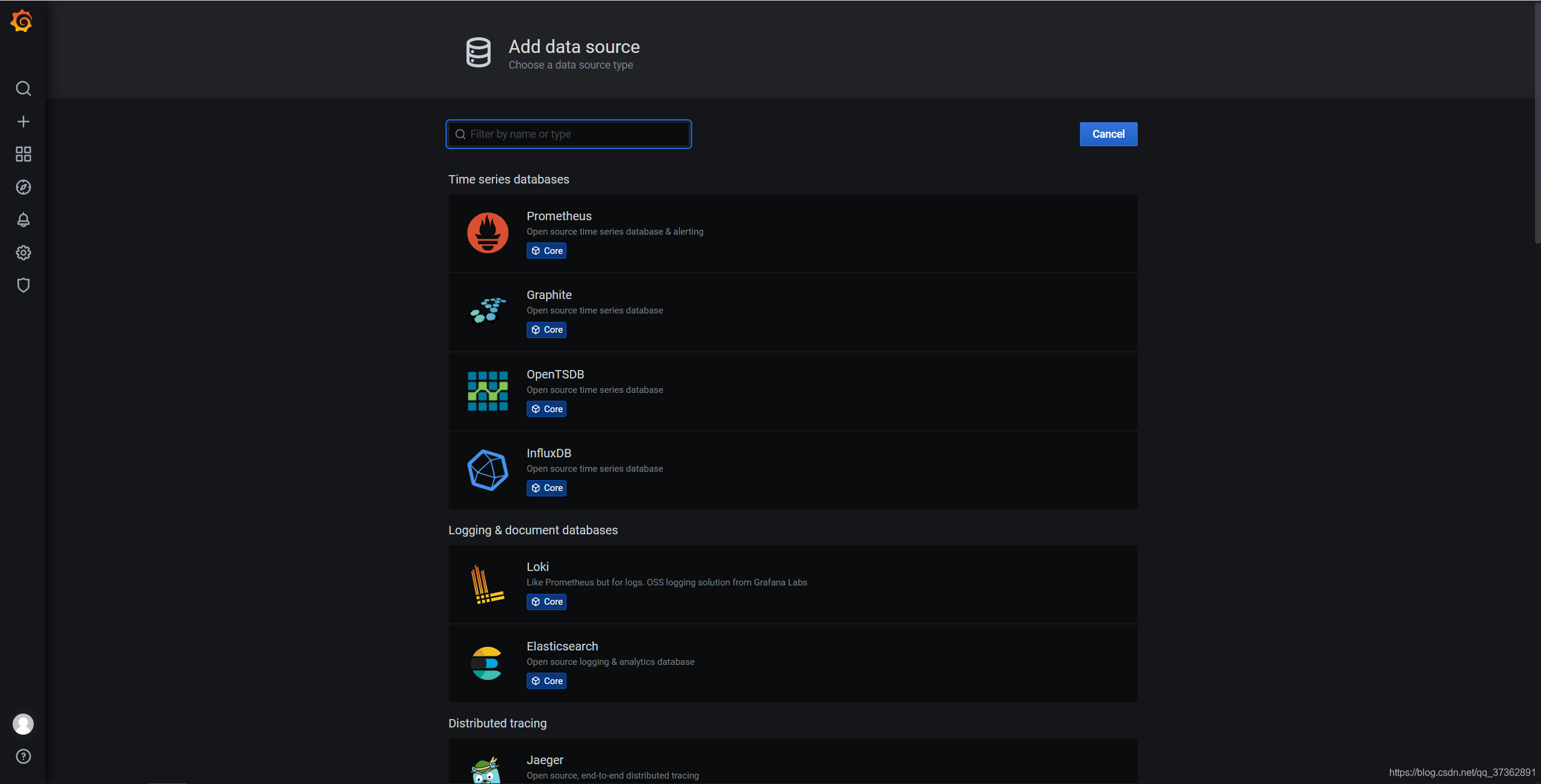Click the page vertical scrollbar
The height and width of the screenshot is (784, 1541).
tap(1537, 122)
